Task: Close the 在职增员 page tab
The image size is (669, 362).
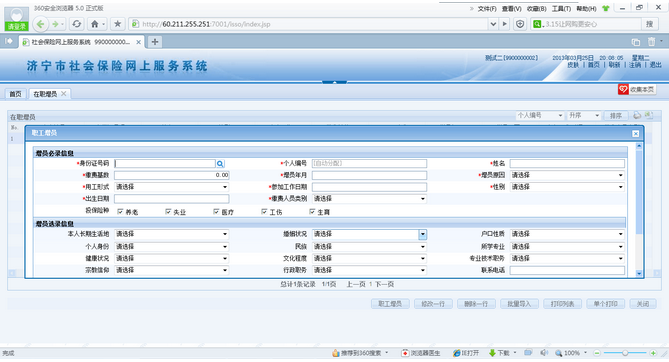Action: click(64, 93)
